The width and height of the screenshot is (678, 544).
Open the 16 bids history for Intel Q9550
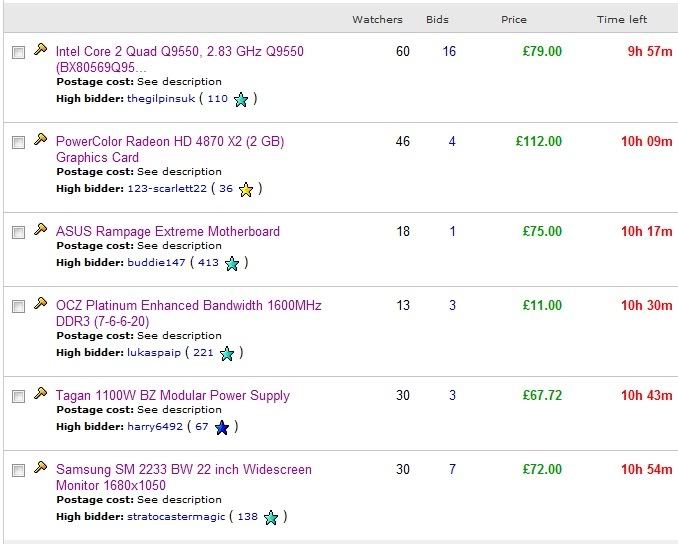coord(449,51)
